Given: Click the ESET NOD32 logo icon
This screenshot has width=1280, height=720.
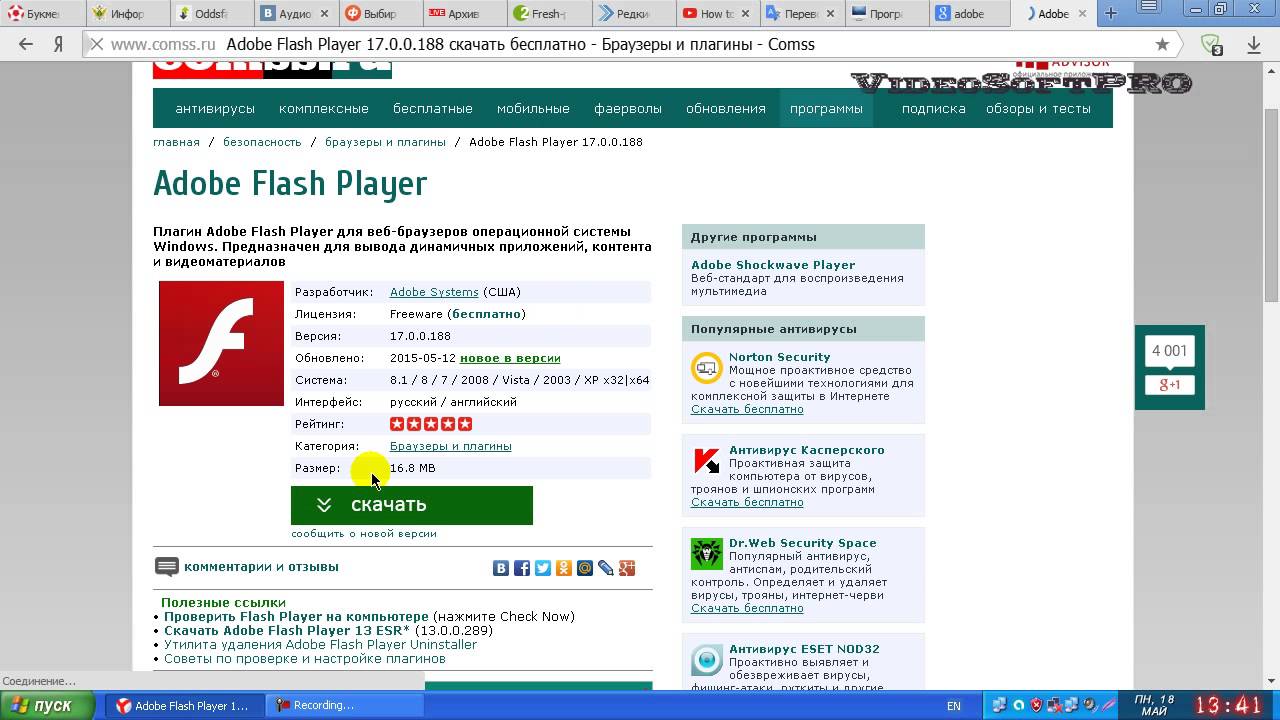Looking at the screenshot, I should (x=707, y=660).
